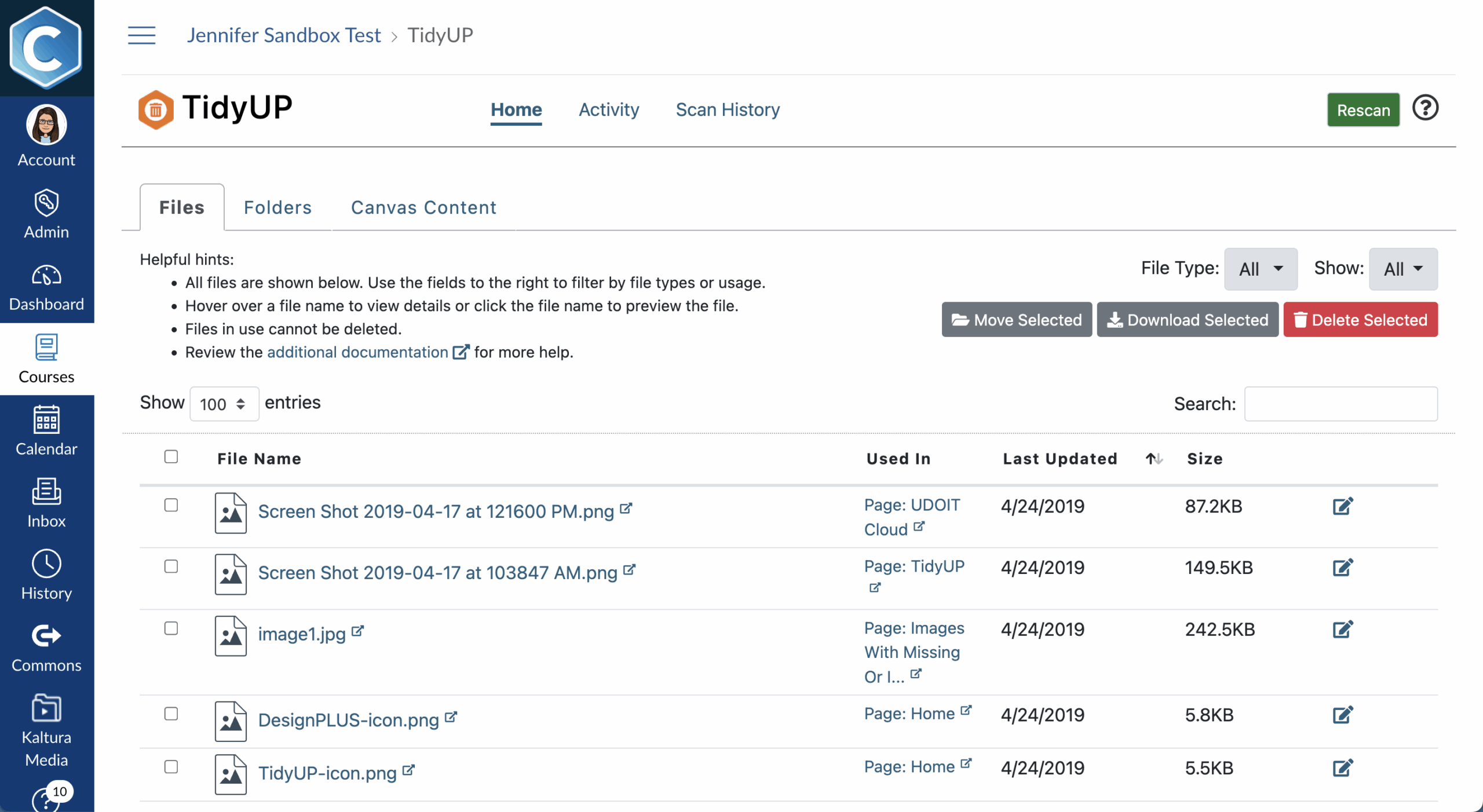
Task: Switch to the Folders tab
Action: point(277,208)
